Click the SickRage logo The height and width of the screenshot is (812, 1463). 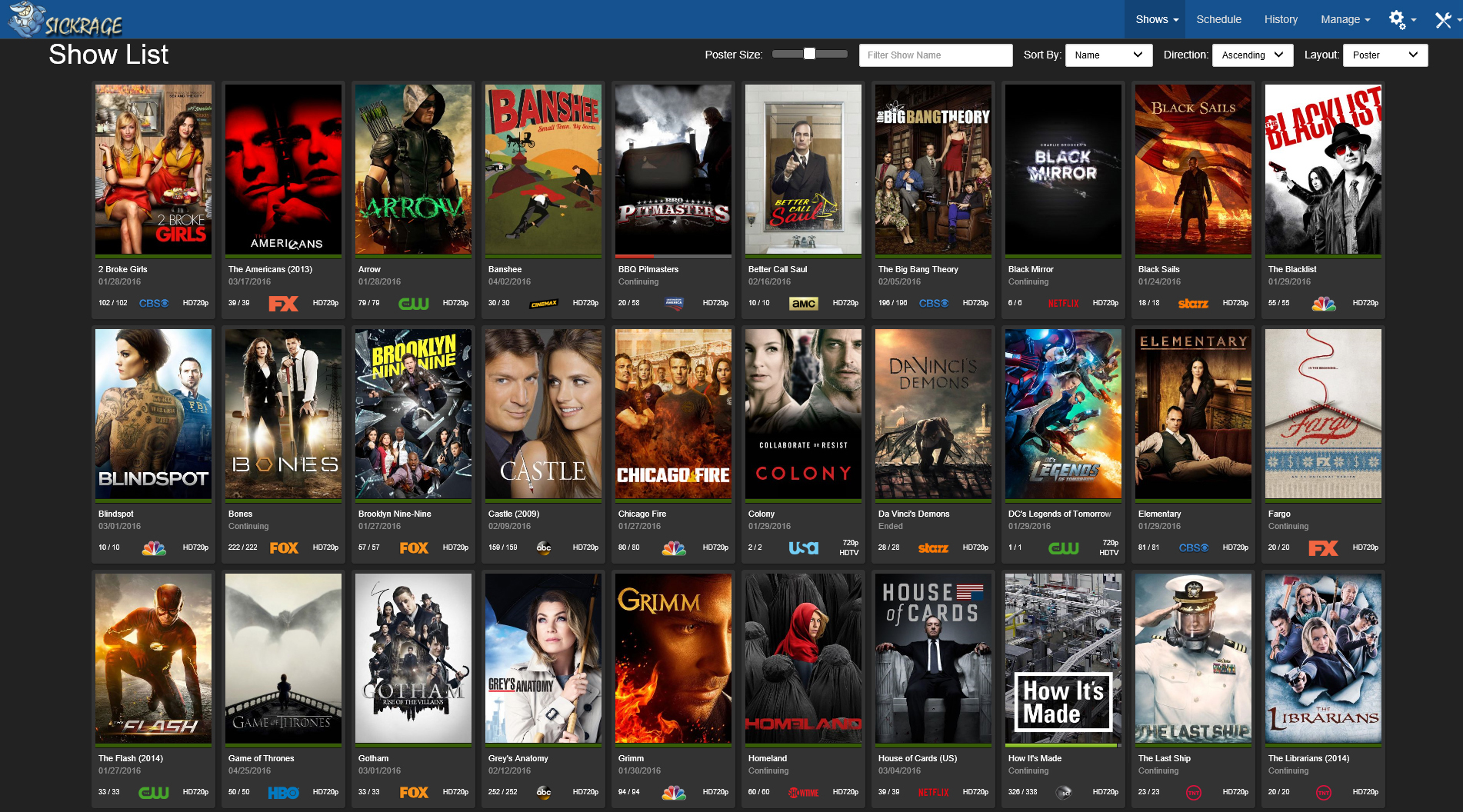click(x=65, y=20)
